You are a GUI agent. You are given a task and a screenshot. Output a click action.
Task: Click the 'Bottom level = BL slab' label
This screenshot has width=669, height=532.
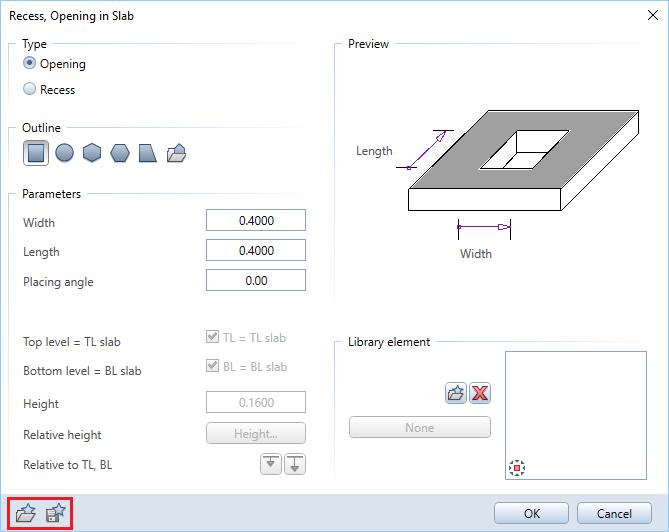tap(82, 371)
